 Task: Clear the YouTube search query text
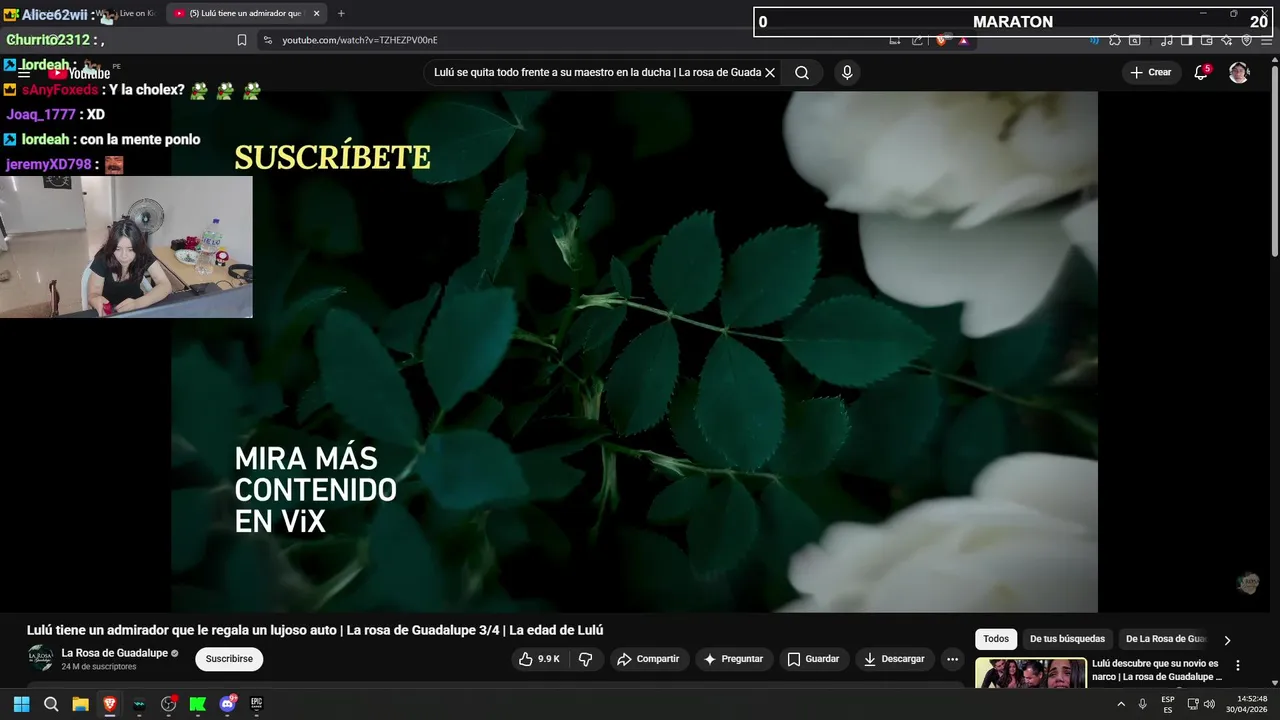[770, 72]
